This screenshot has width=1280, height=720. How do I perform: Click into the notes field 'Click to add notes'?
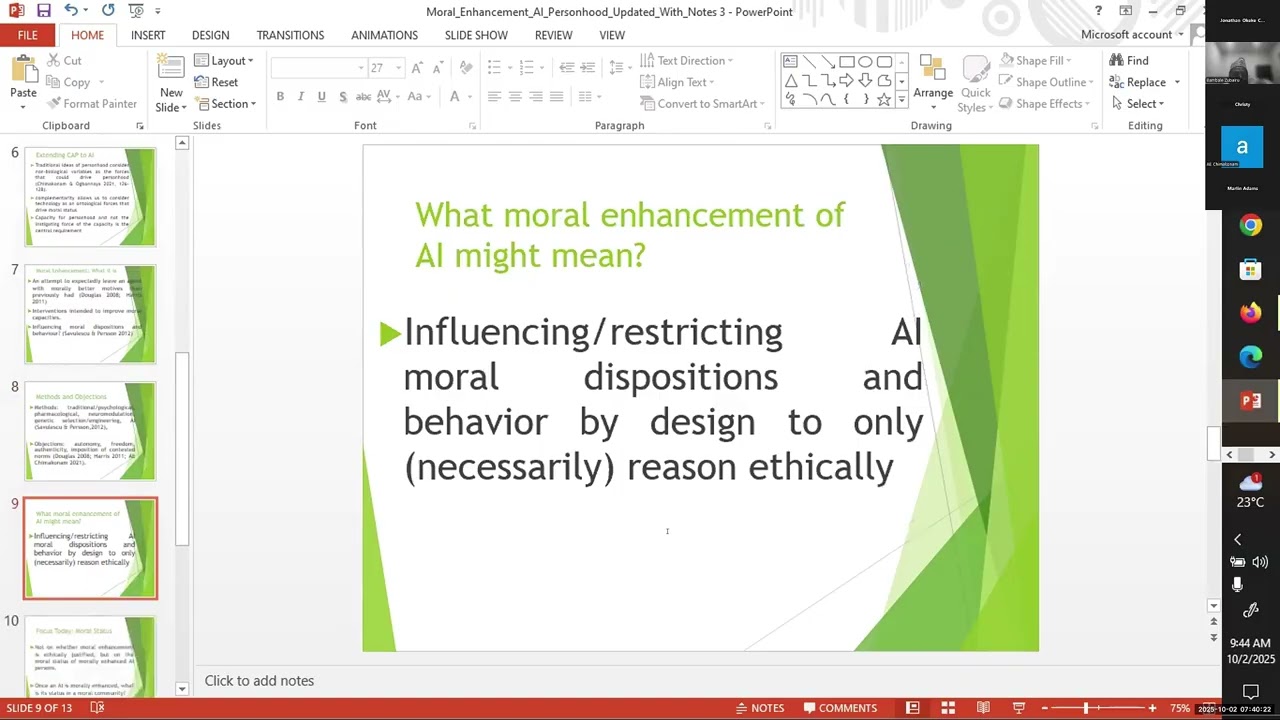[x=259, y=681]
